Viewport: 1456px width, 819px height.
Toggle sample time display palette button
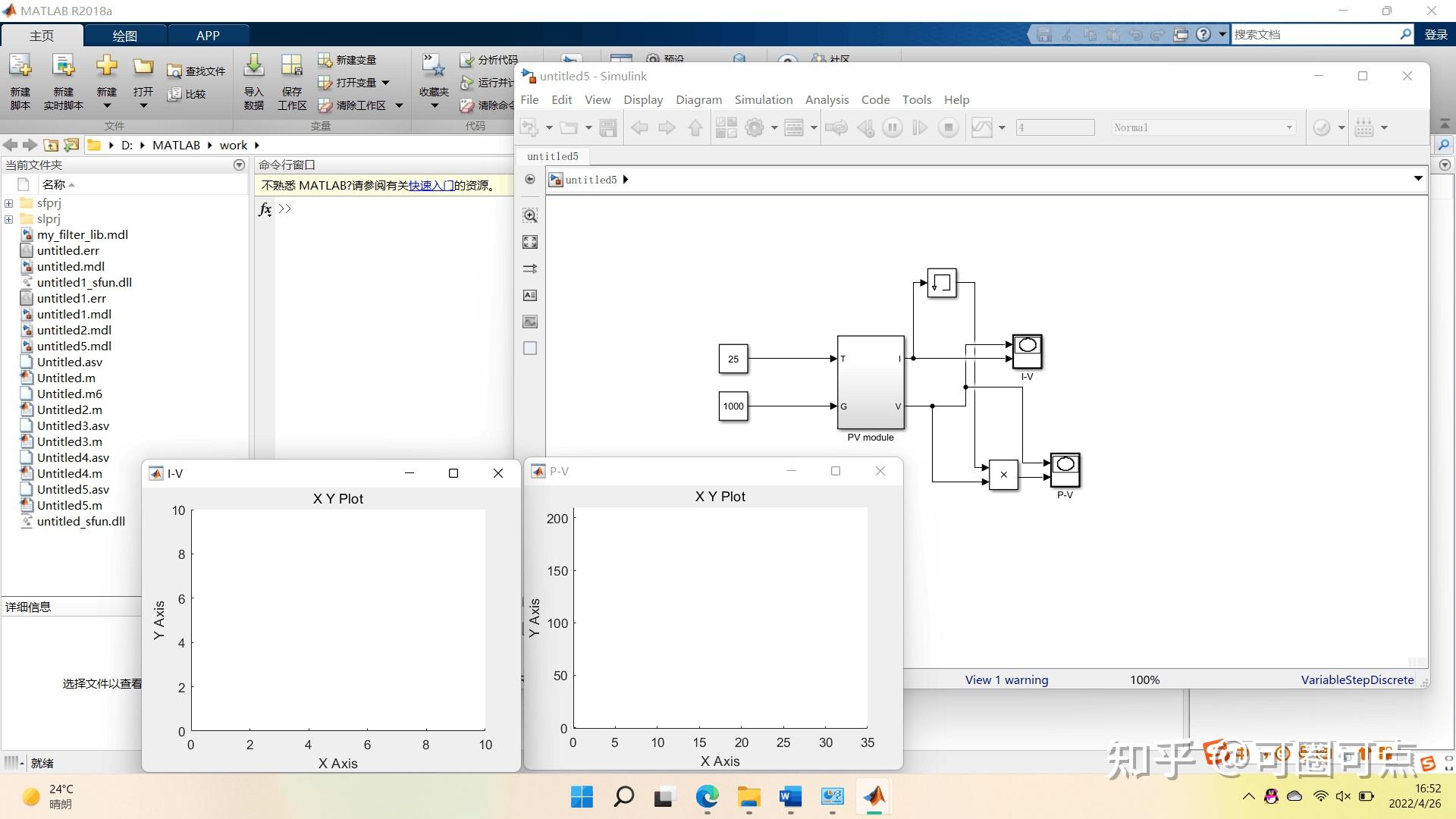click(530, 268)
